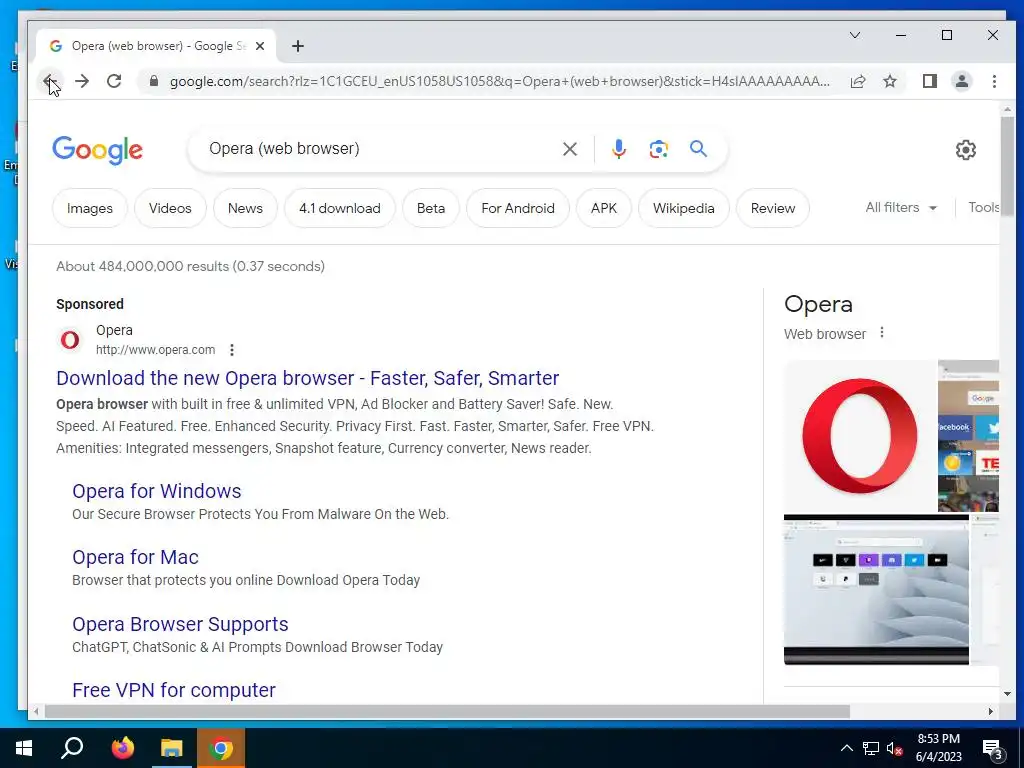1024x768 pixels.
Task: Open the Windows Start menu
Action: (24, 748)
